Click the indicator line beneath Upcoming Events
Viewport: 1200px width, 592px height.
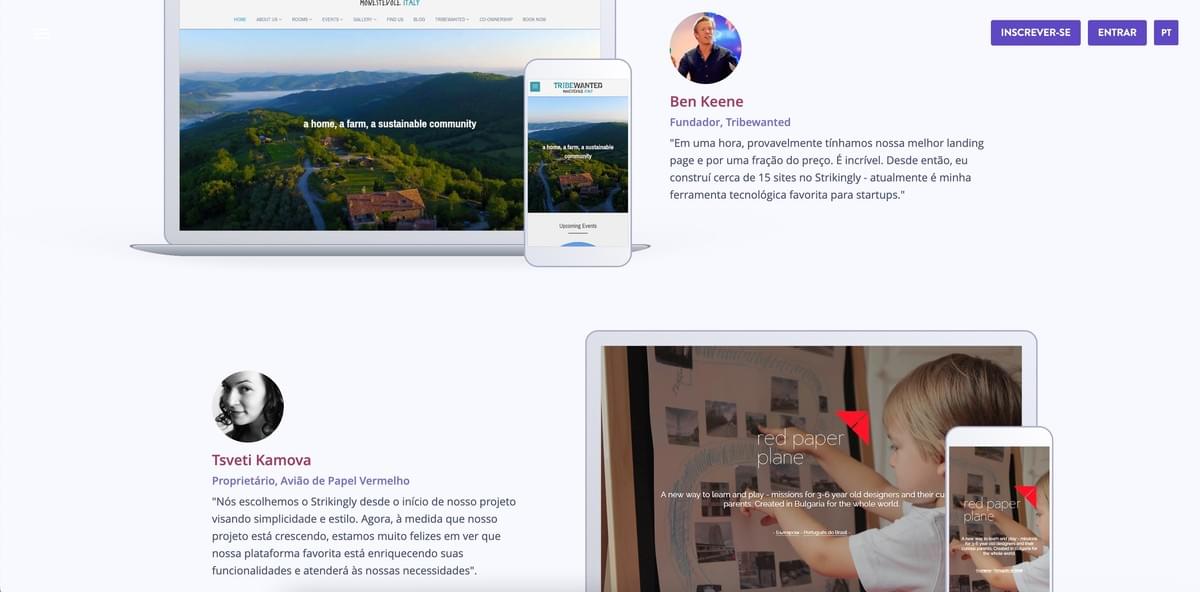click(x=578, y=232)
